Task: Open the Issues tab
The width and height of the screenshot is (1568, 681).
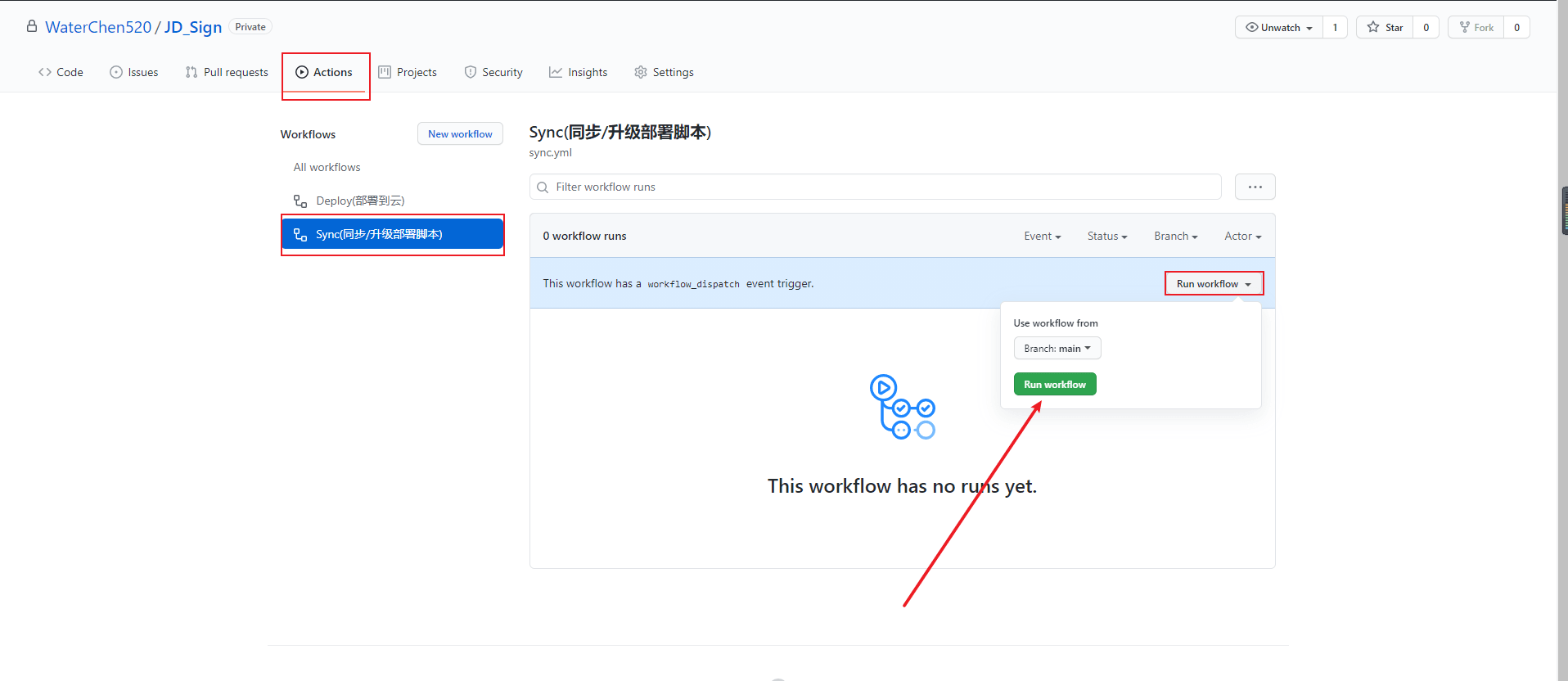Action: click(x=134, y=72)
